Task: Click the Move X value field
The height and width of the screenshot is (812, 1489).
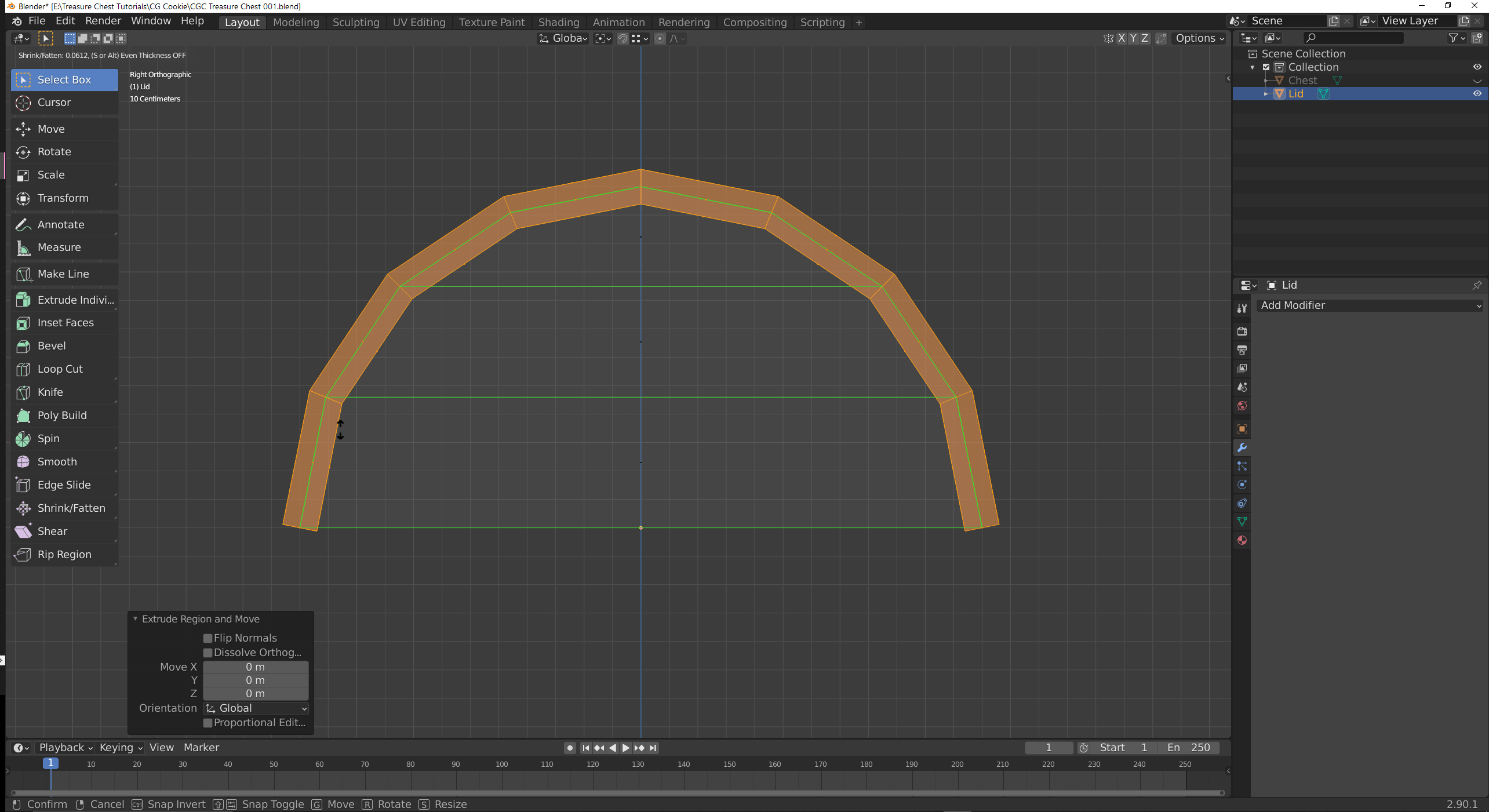Action: pos(255,667)
